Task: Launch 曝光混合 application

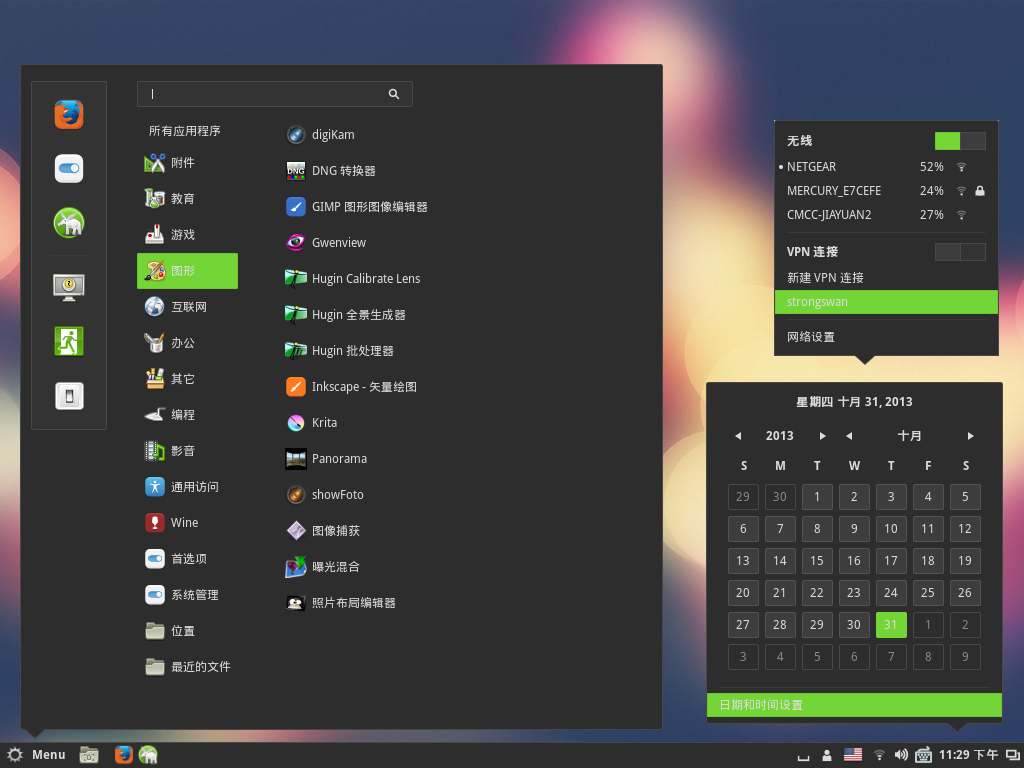Action: tap(323, 566)
